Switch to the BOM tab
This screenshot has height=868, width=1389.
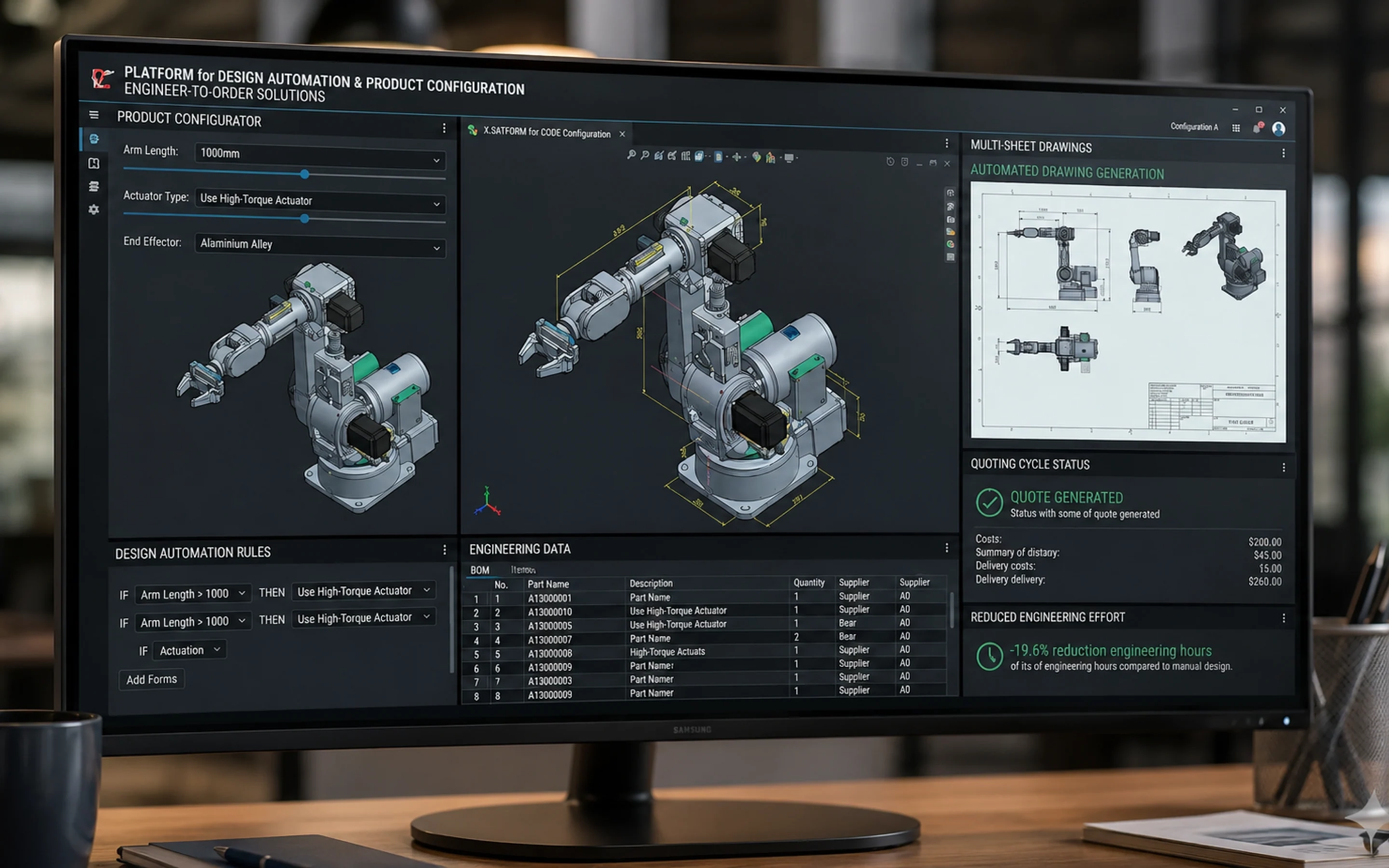pos(480,570)
